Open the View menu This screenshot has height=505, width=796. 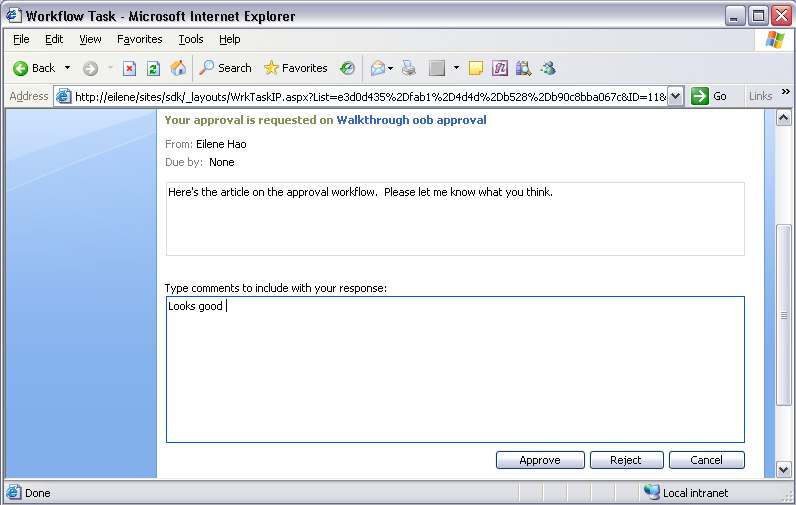point(90,39)
